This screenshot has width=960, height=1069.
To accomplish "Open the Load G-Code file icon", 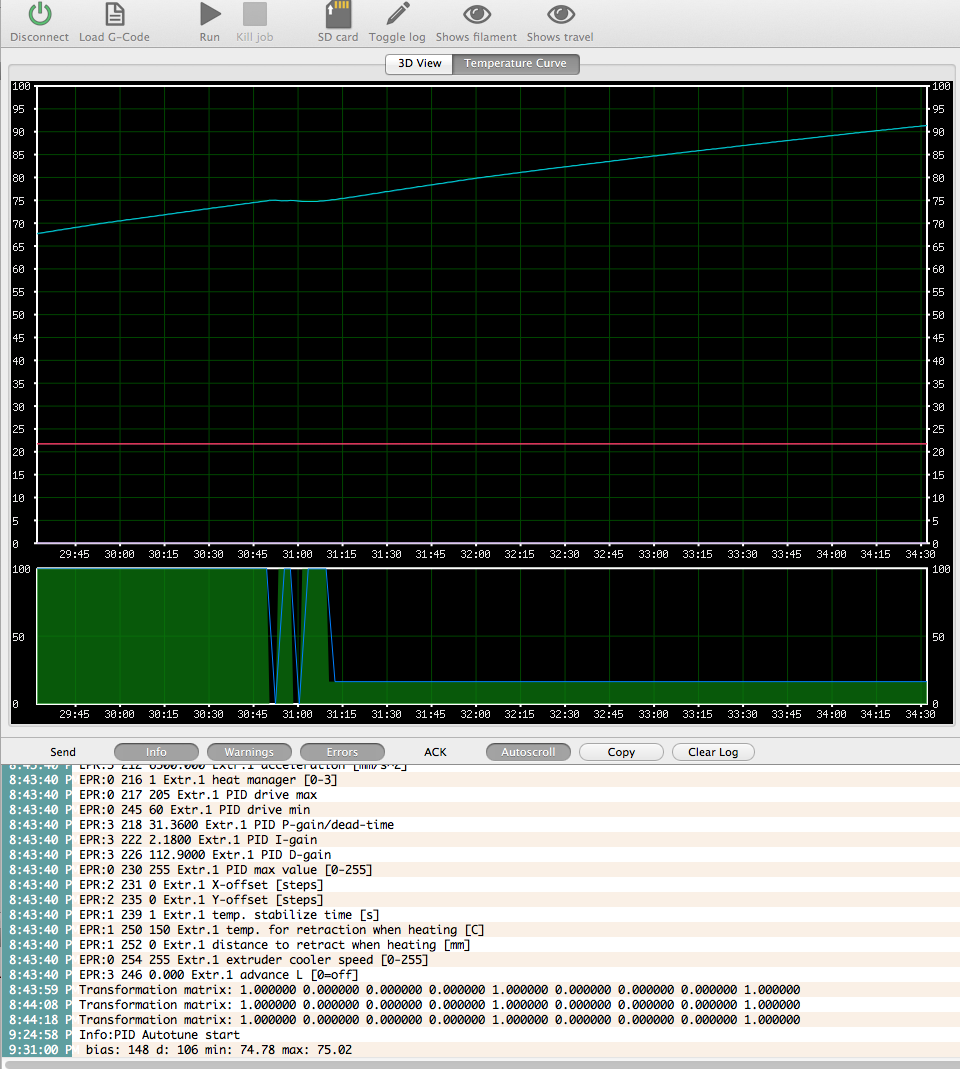I will coord(115,15).
